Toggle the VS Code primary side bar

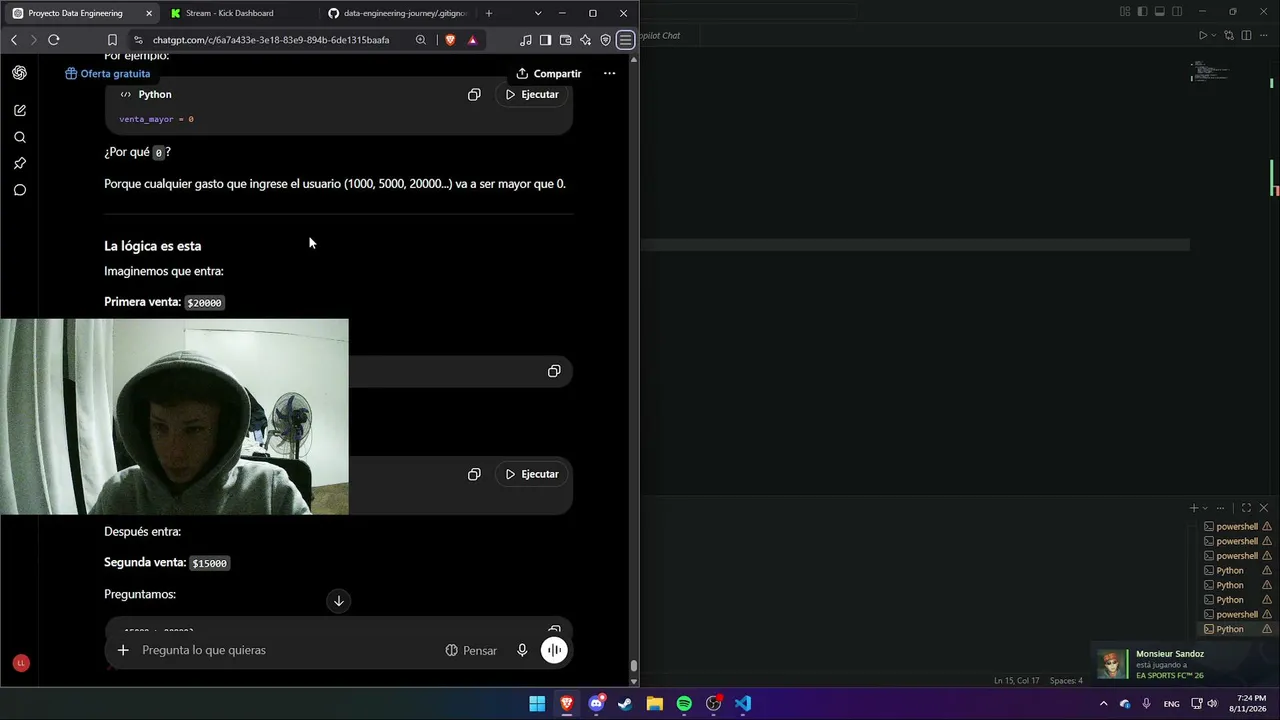[1142, 12]
